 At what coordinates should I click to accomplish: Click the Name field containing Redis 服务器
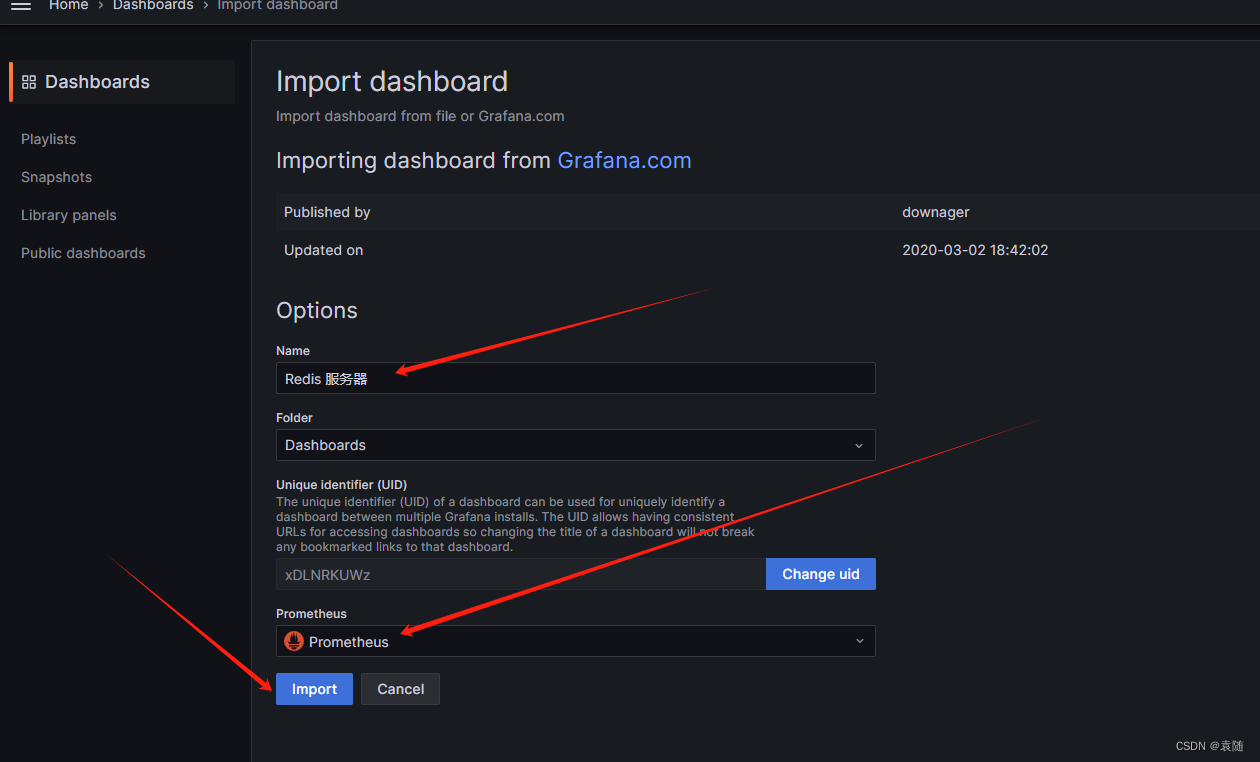point(575,378)
